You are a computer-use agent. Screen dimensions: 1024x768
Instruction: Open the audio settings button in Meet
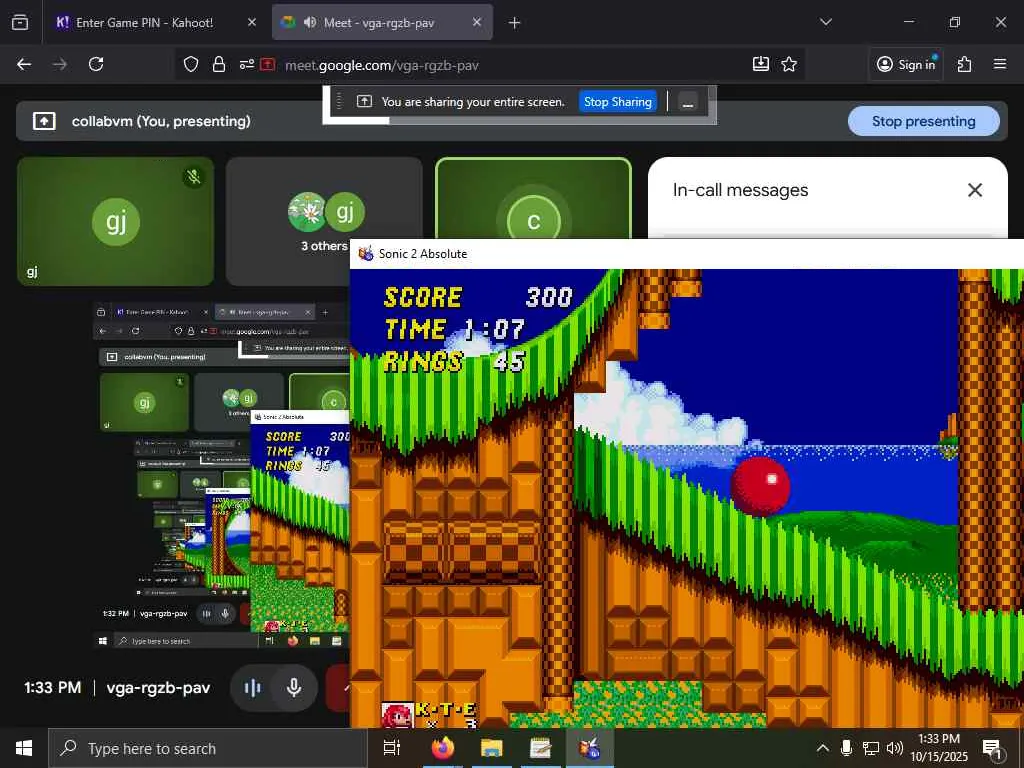[x=252, y=688]
